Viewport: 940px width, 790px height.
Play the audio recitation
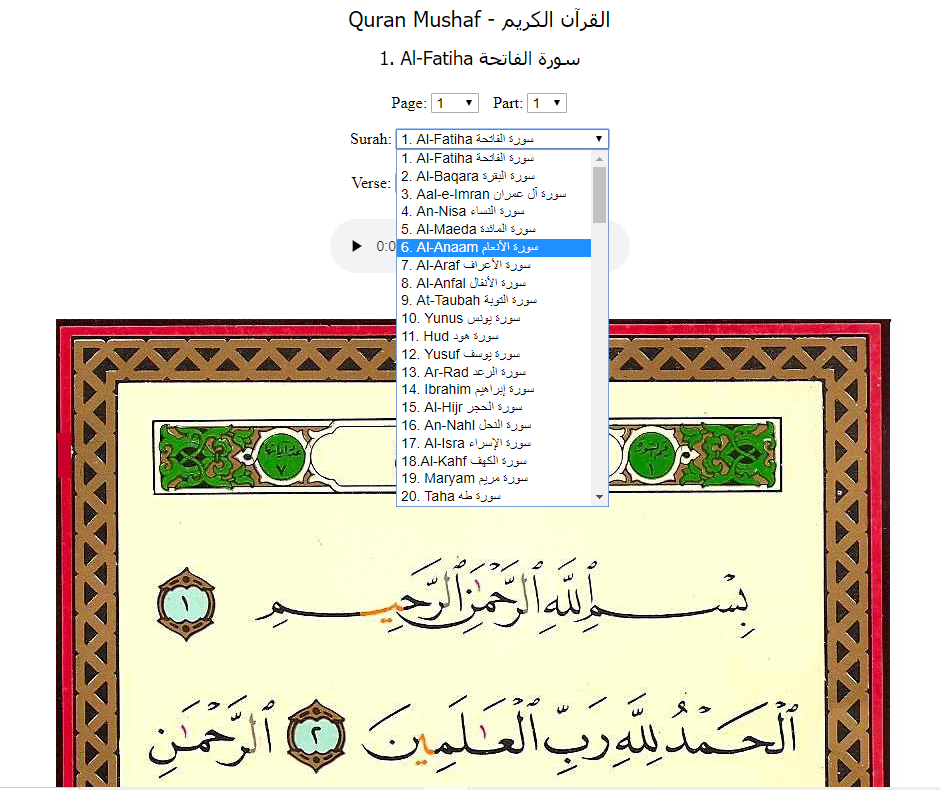357,246
